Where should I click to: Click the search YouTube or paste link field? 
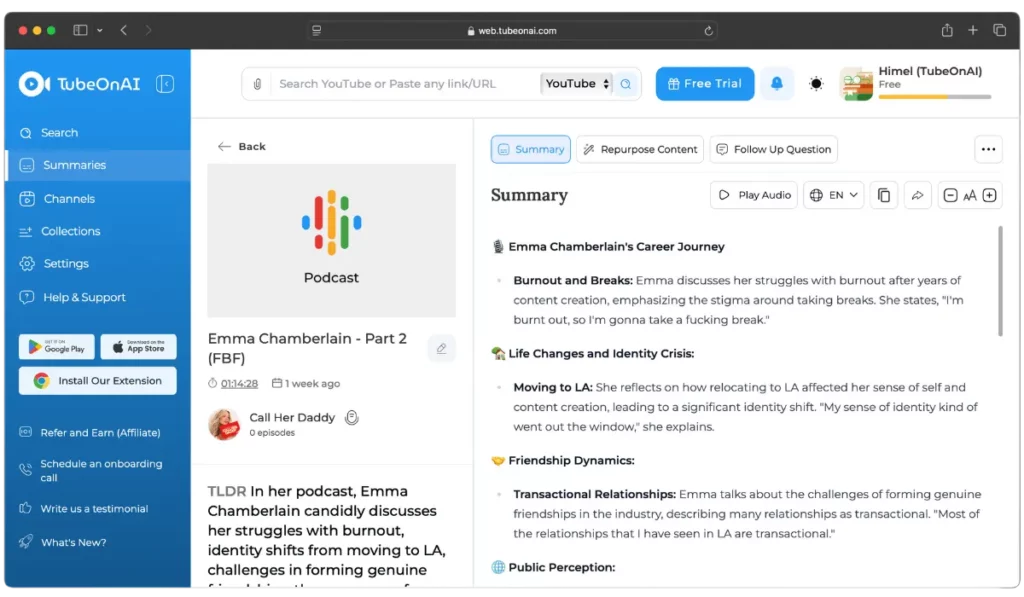404,84
